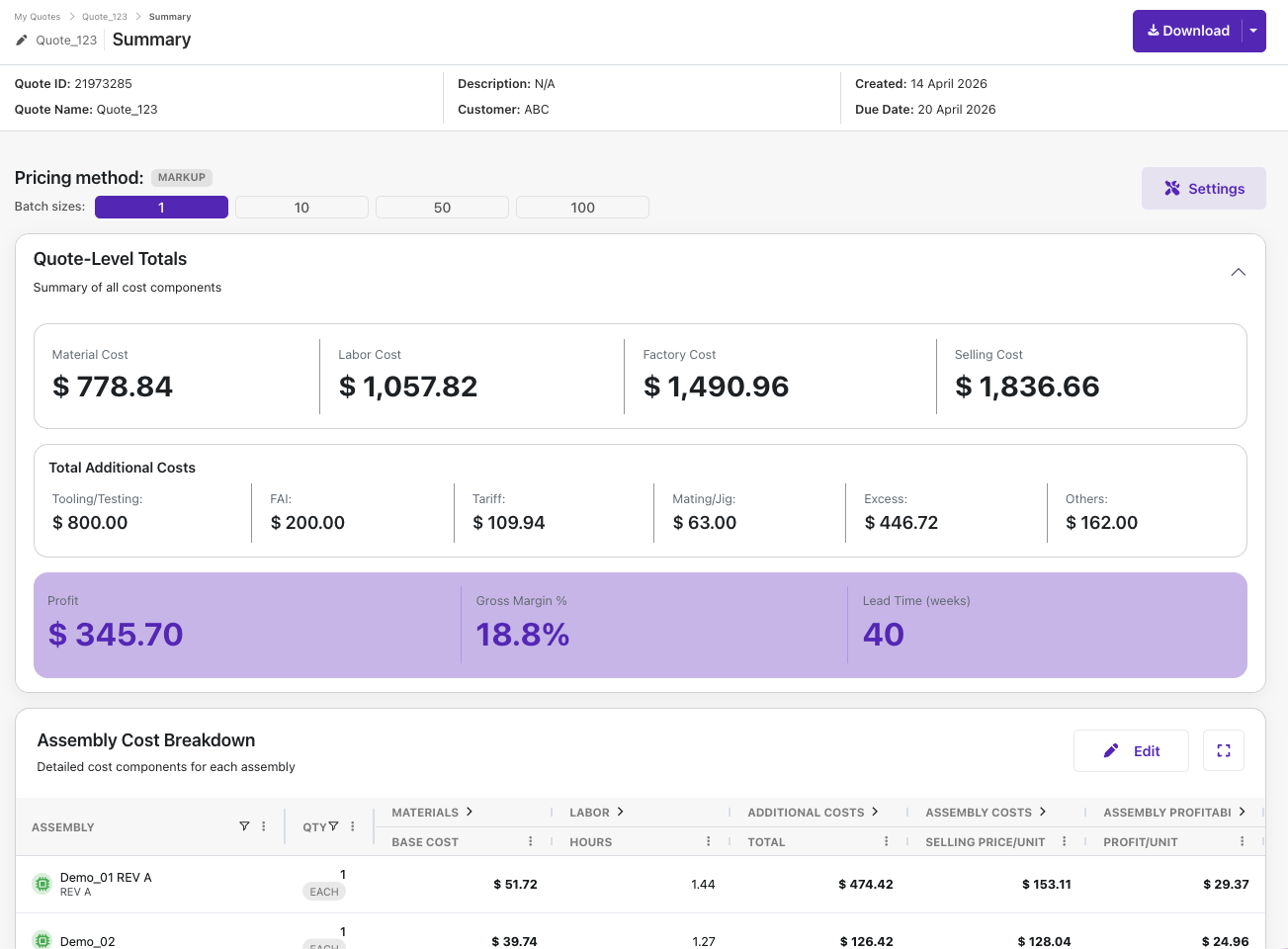
Task: Open Hours column options menu
Action: [x=709, y=841]
